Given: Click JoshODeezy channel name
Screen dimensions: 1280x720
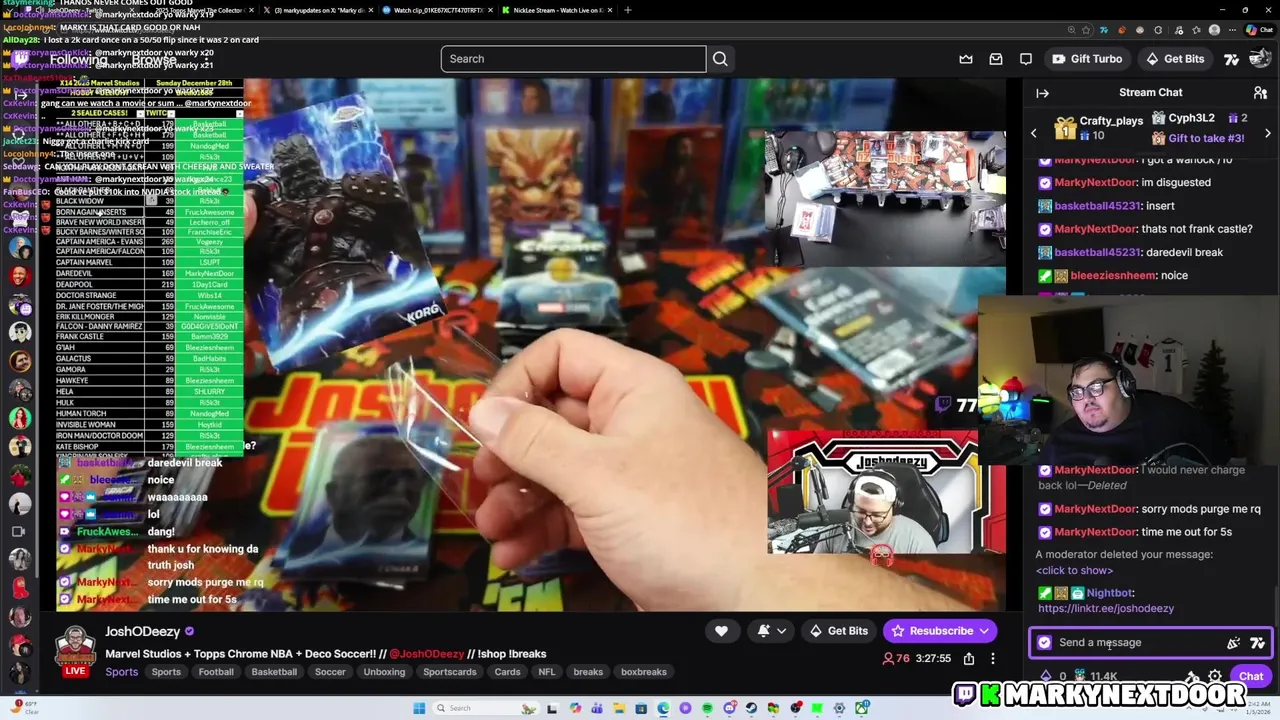Looking at the screenshot, I should [x=143, y=632].
